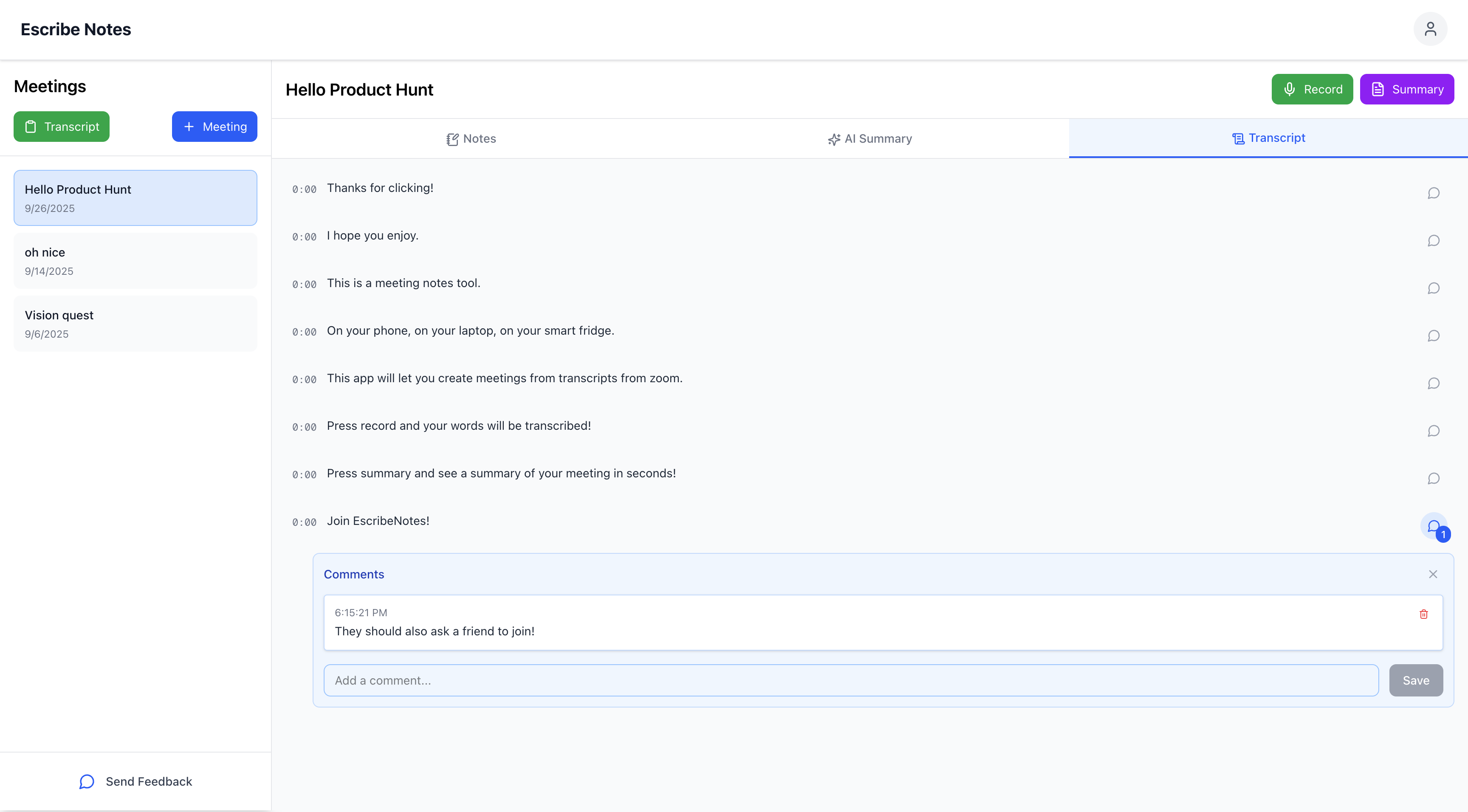Open comment bubble for smart fridge line

(1433, 336)
